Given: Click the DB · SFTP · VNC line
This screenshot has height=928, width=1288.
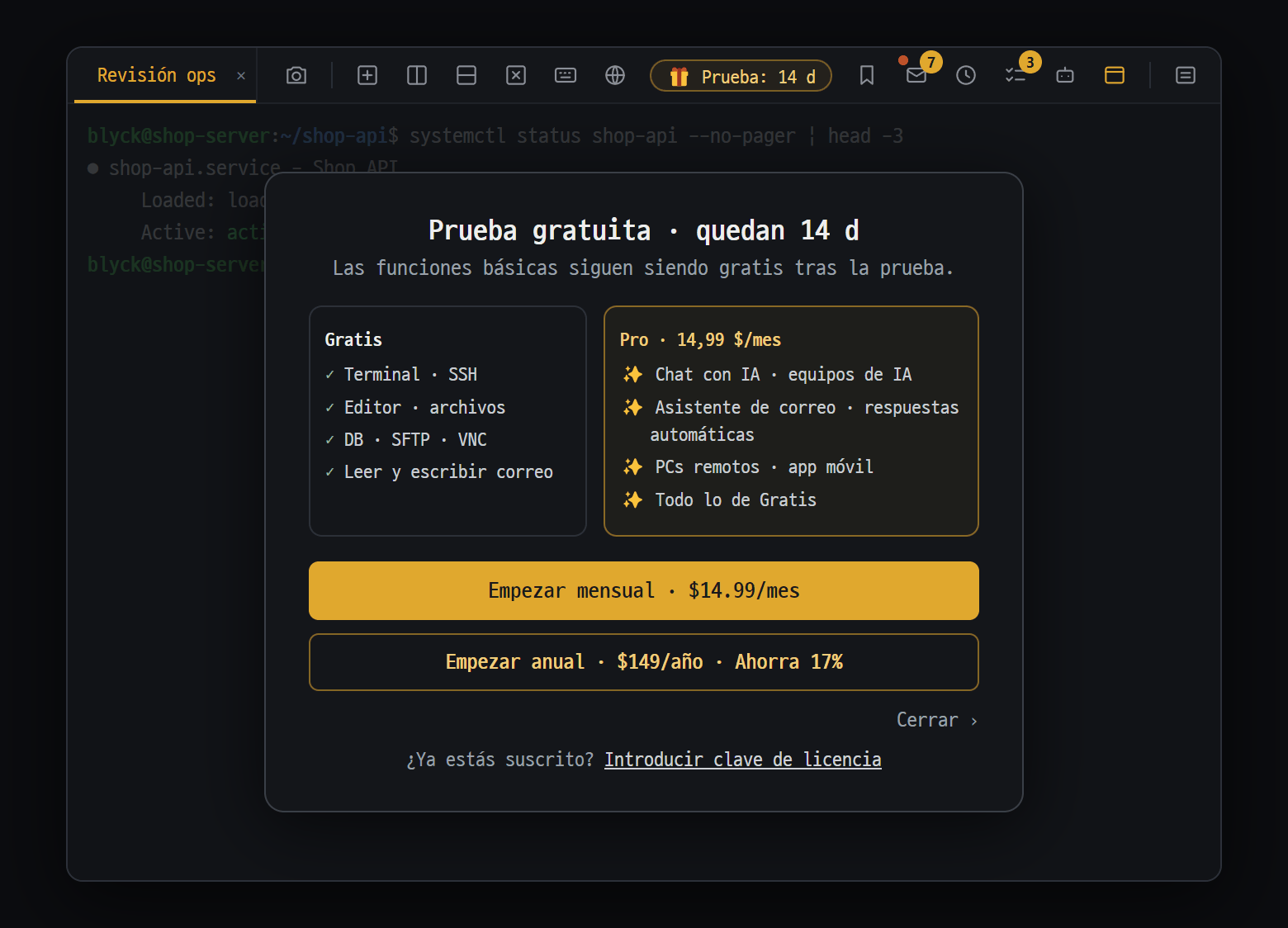Looking at the screenshot, I should [x=406, y=440].
